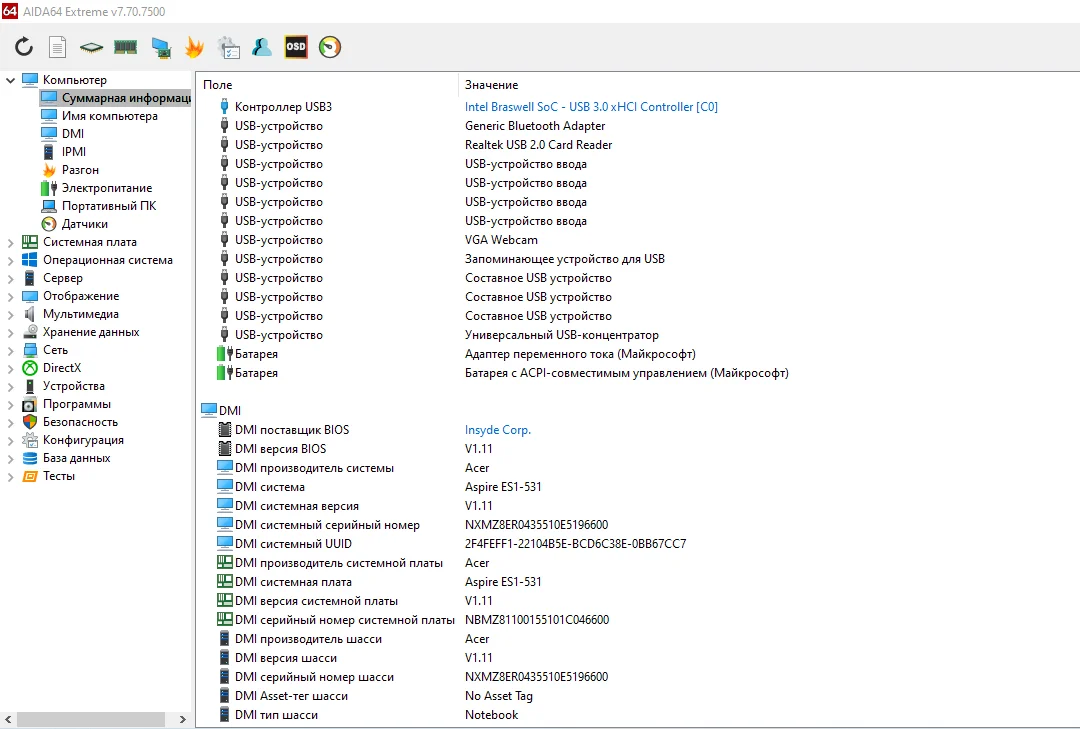This screenshot has height=729, width=1080.
Task: Click the Refresh toolbar icon
Action: tap(24, 47)
